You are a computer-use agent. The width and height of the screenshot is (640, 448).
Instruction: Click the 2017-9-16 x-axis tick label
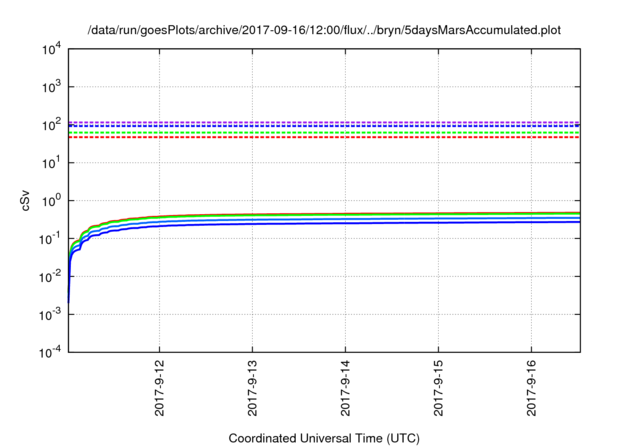(531, 388)
